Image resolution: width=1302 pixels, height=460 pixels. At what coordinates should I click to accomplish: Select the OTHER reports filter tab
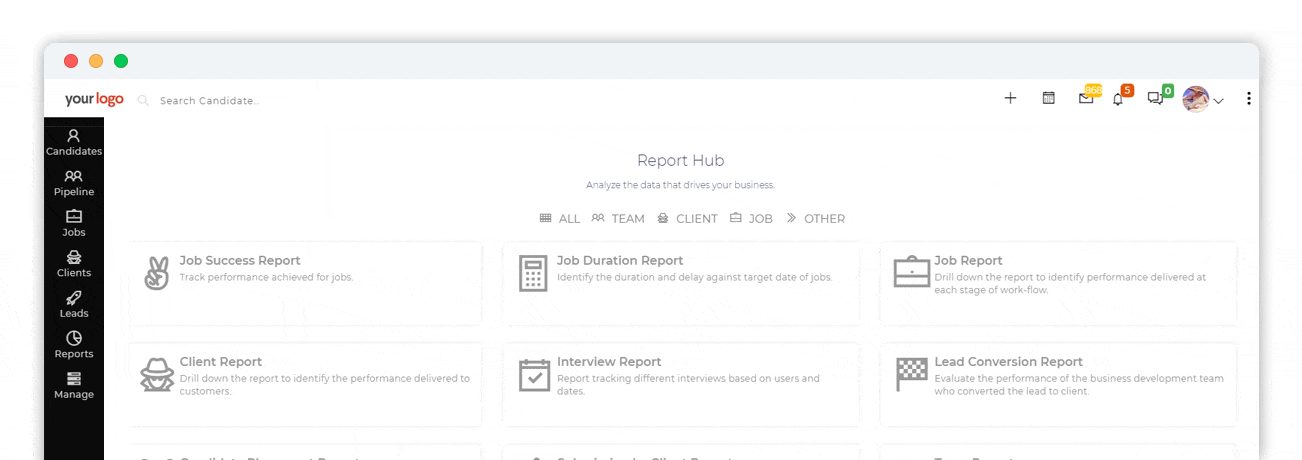815,218
